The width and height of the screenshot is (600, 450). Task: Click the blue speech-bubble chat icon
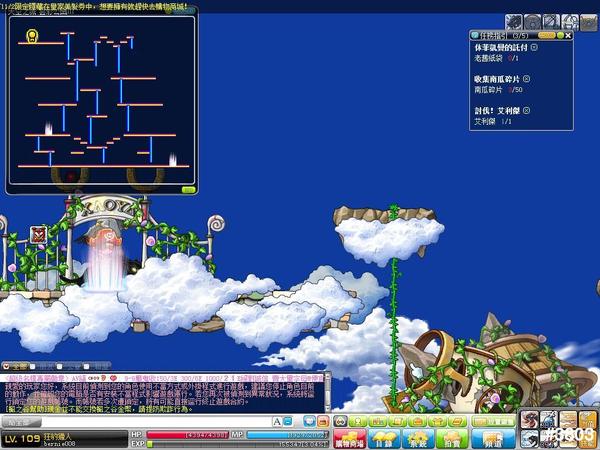pyautogui.click(x=309, y=422)
